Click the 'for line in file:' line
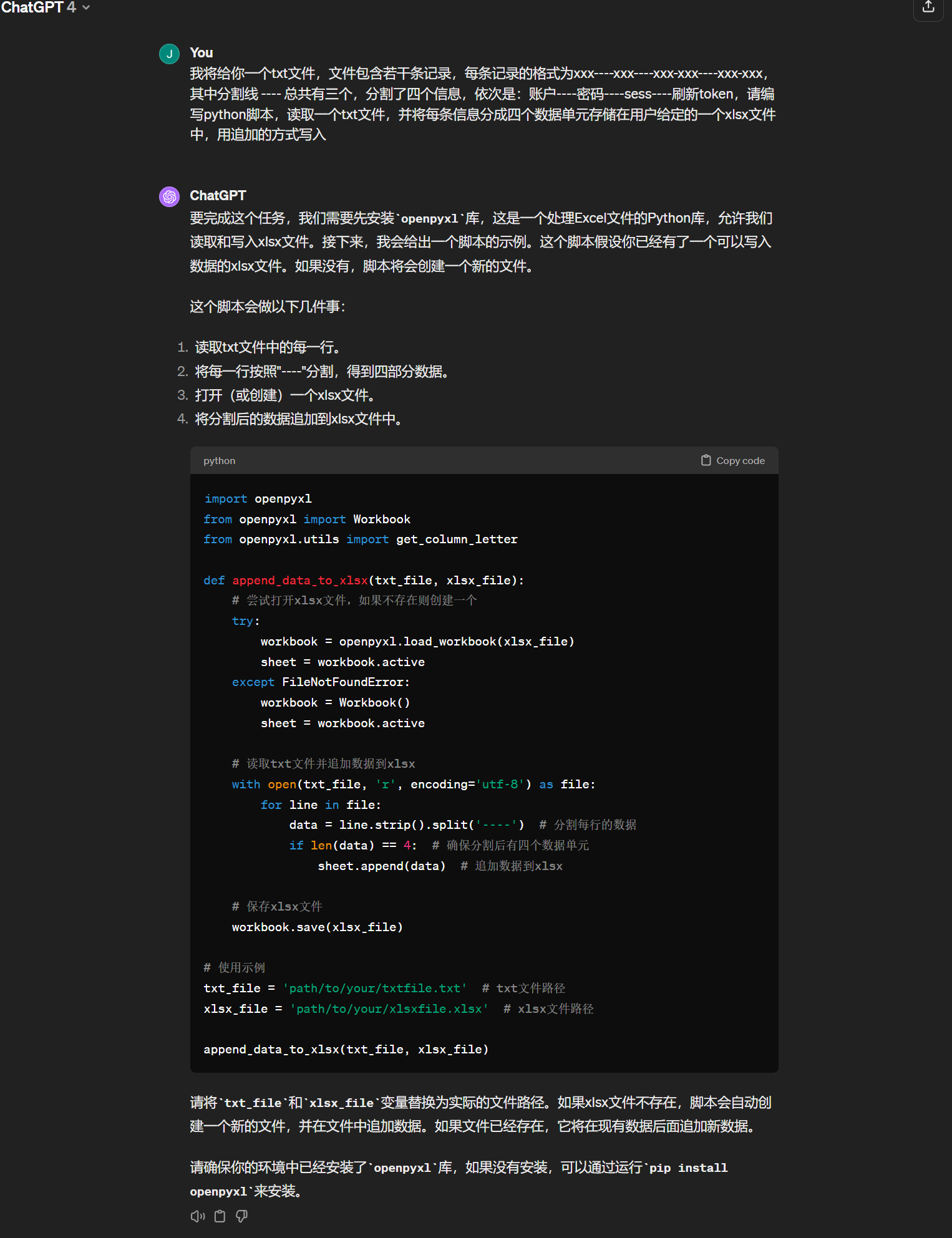 click(x=321, y=805)
